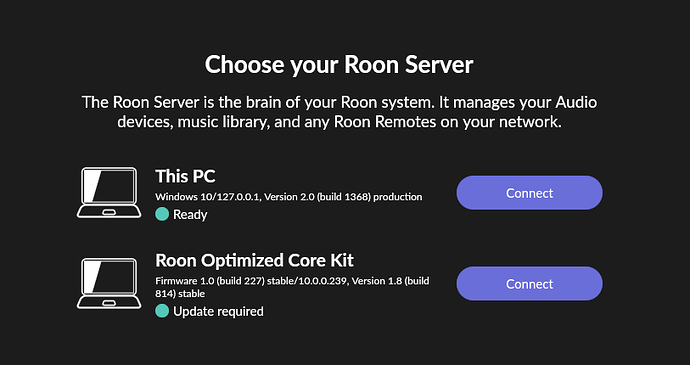
Task: Click the Windows 10 version details line
Action: 289,197
